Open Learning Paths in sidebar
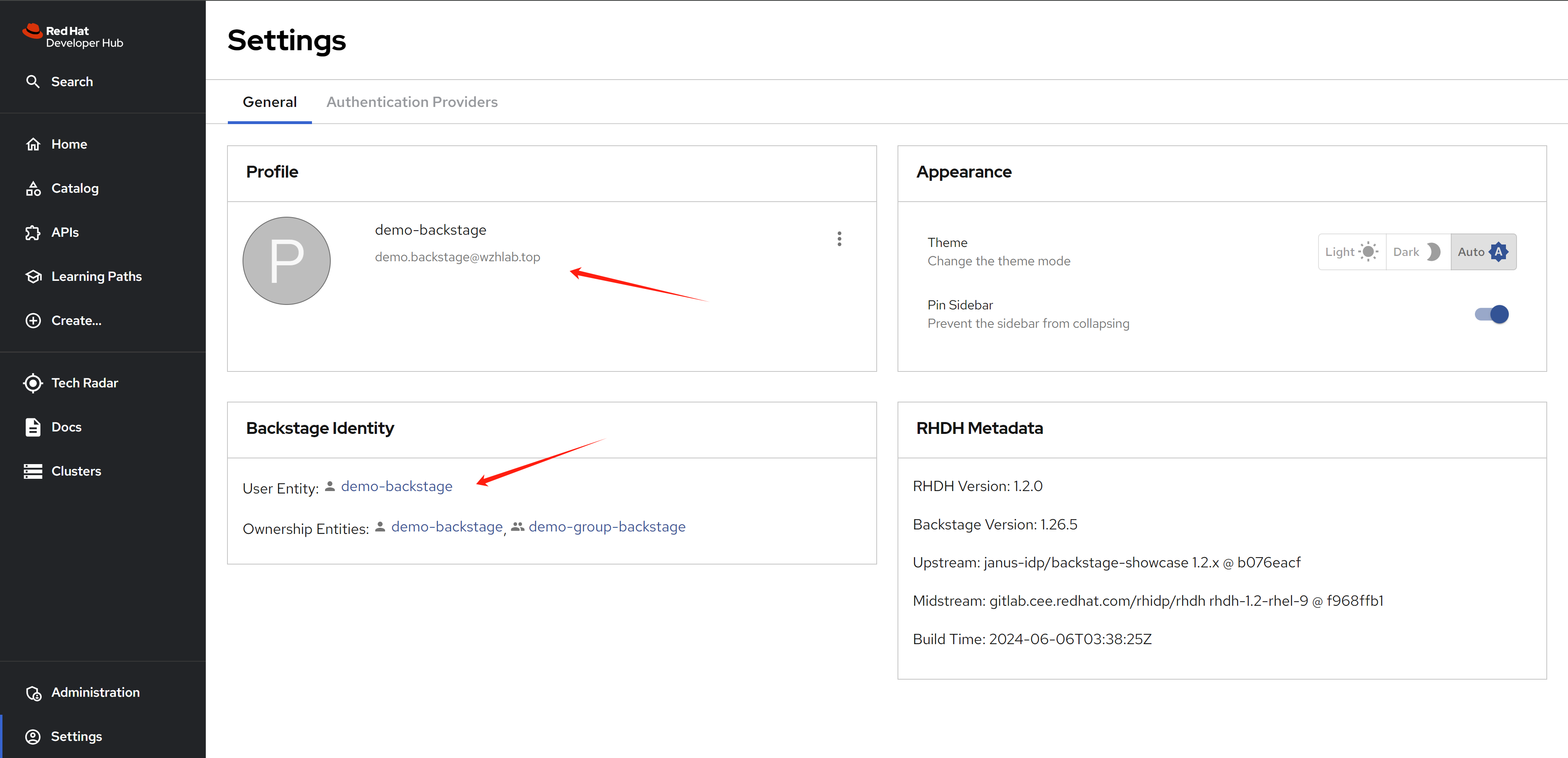1568x758 pixels. (x=96, y=276)
